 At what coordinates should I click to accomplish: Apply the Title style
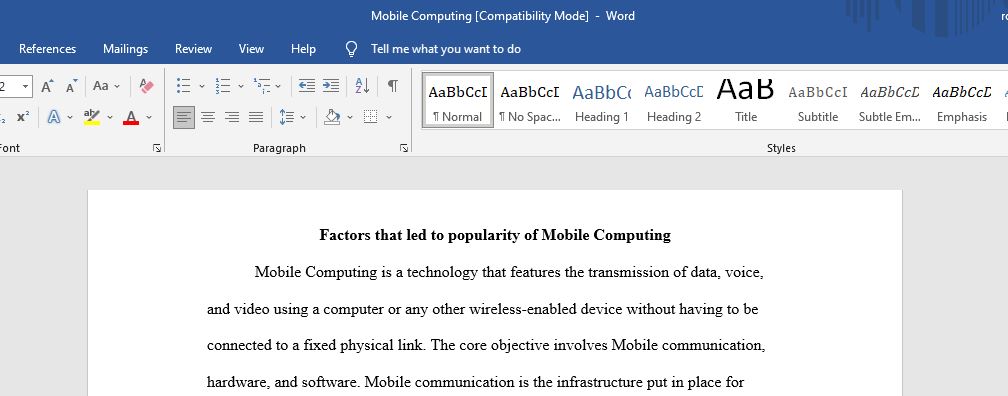pos(746,102)
